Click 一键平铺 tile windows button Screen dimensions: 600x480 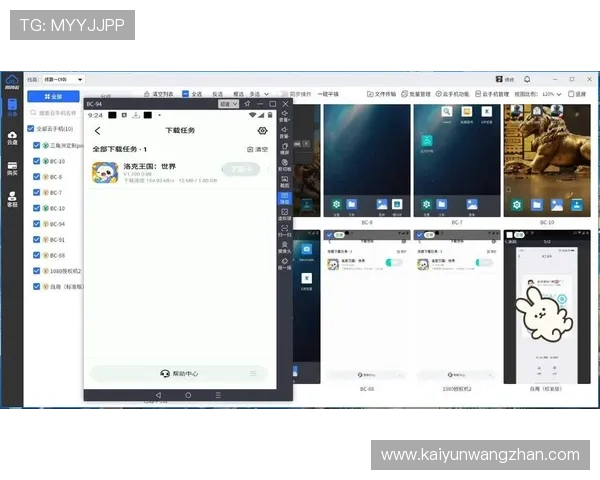(328, 94)
